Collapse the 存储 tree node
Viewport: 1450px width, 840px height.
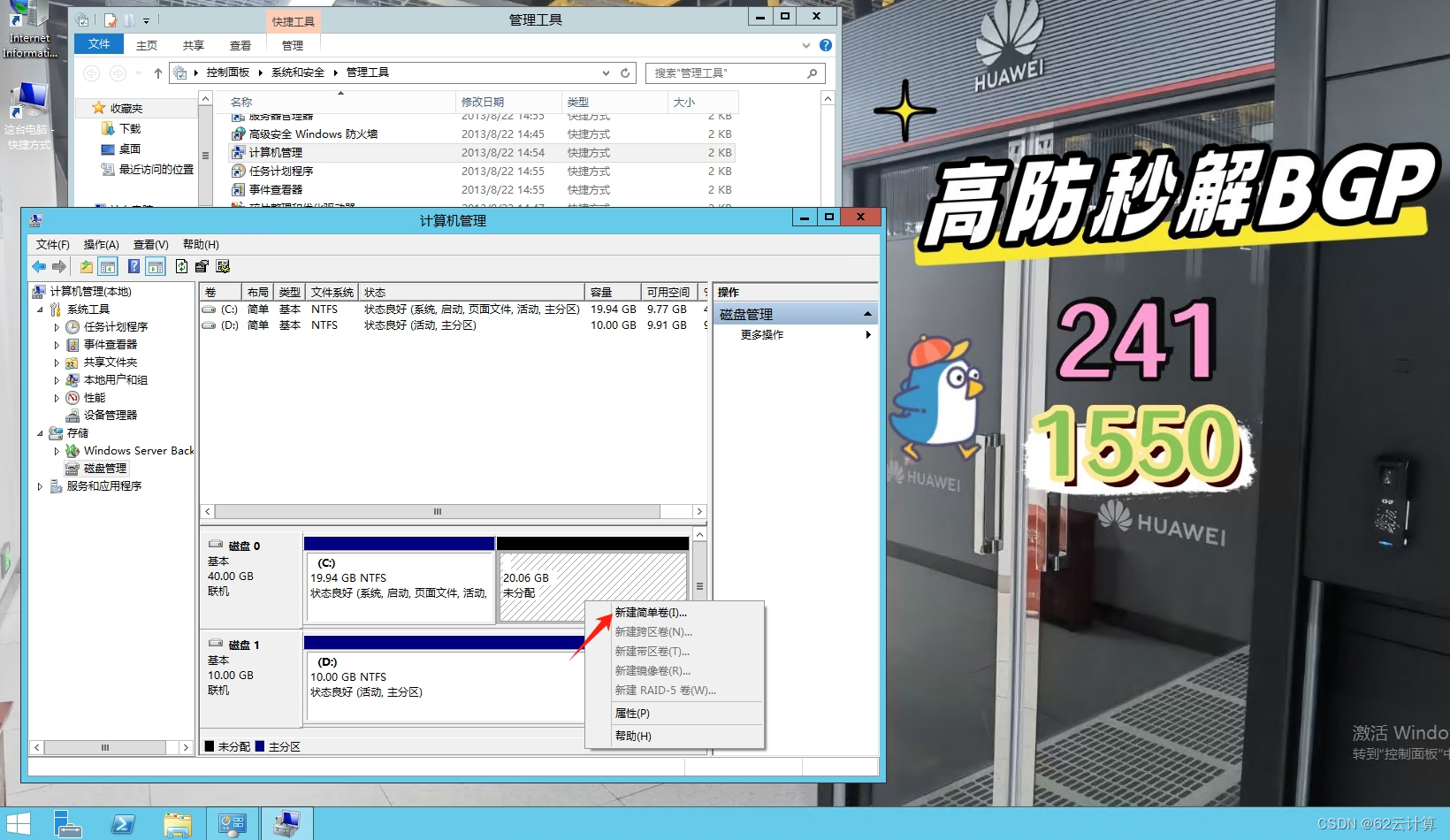[x=40, y=433]
